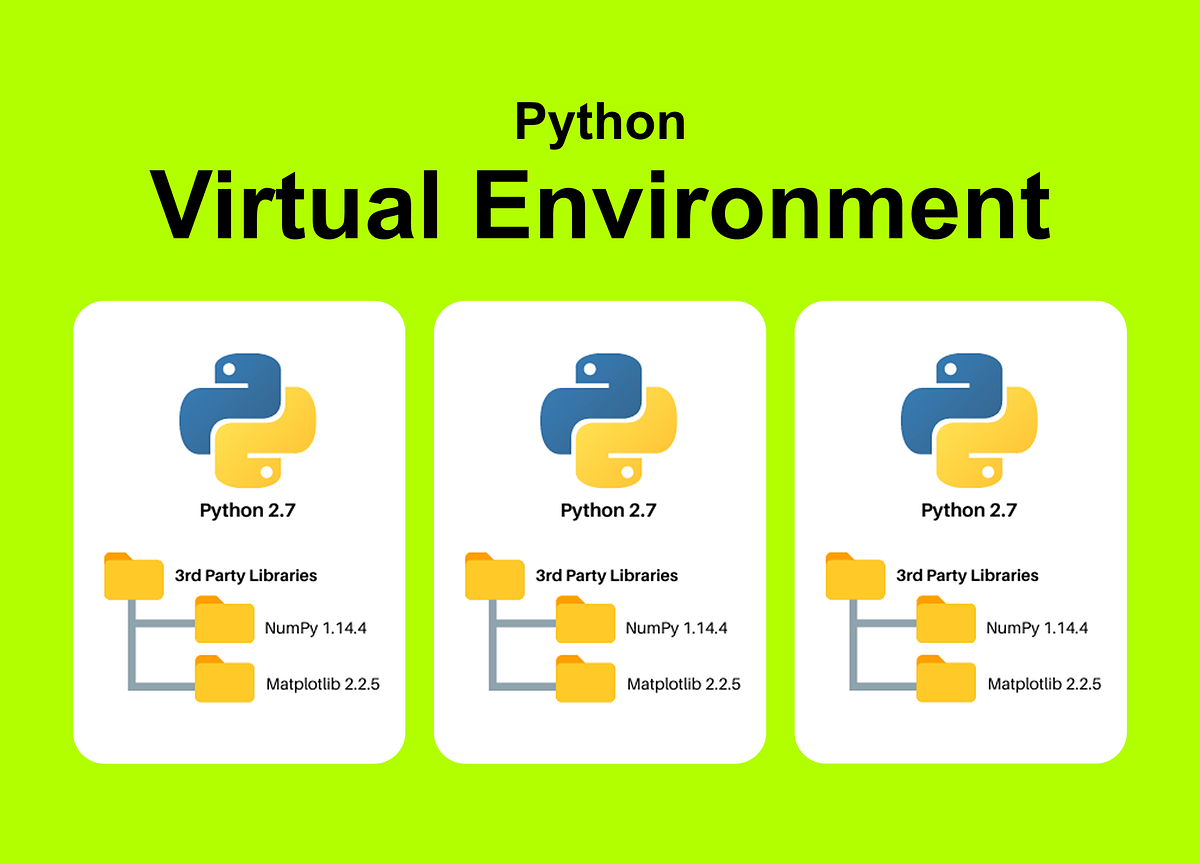Viewport: 1200px width, 864px height.
Task: Select the 3rd Party Libraries folder icon in left card
Action: point(134,576)
